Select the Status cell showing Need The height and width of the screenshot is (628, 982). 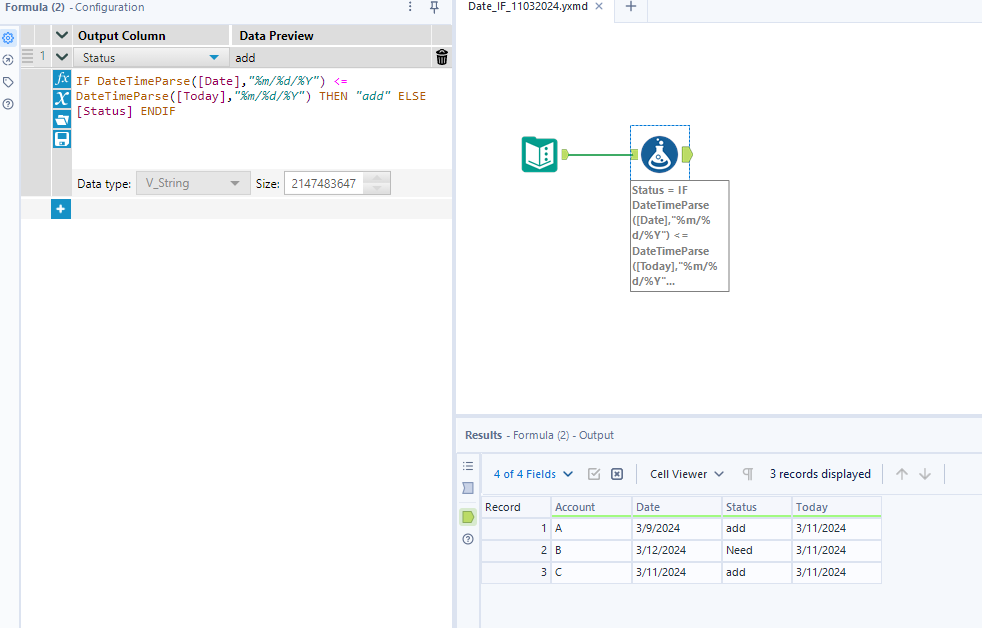coord(757,550)
